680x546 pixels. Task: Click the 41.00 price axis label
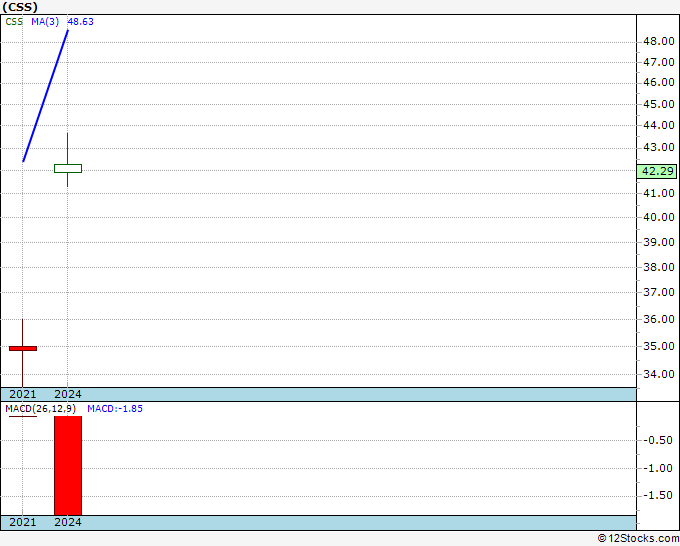click(659, 193)
